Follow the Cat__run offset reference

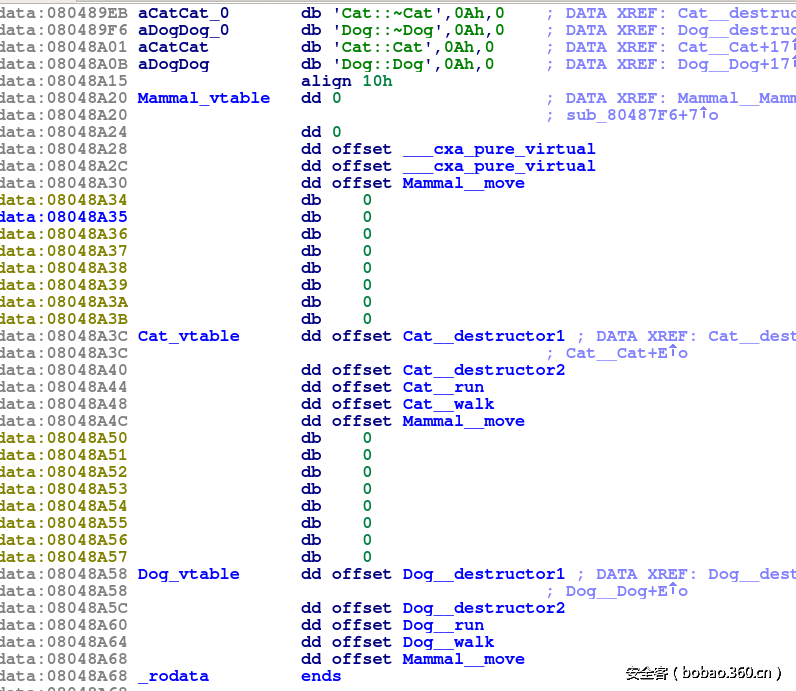click(x=443, y=387)
